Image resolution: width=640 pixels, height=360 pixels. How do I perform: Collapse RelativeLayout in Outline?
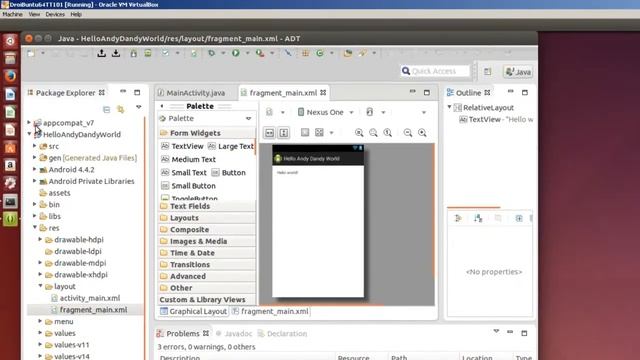[449, 107]
